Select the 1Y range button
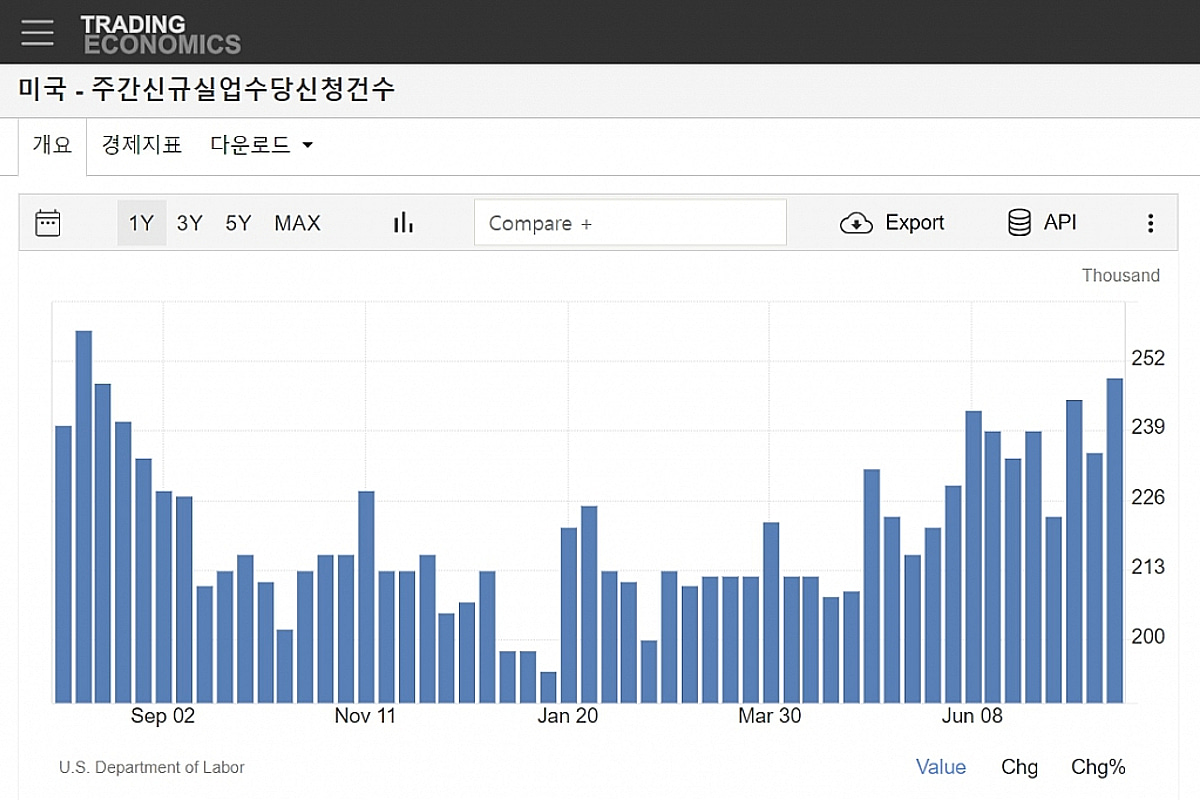Image resolution: width=1200 pixels, height=800 pixels. (142, 223)
